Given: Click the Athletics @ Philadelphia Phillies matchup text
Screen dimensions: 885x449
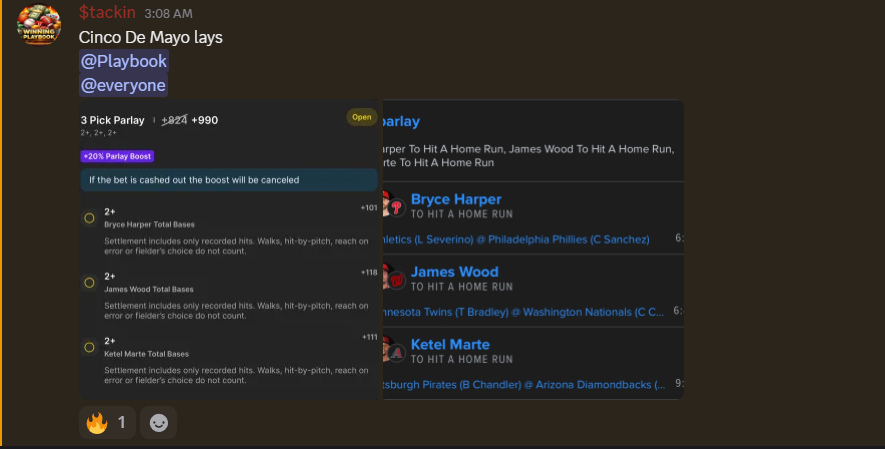Looking at the screenshot, I should (x=516, y=239).
